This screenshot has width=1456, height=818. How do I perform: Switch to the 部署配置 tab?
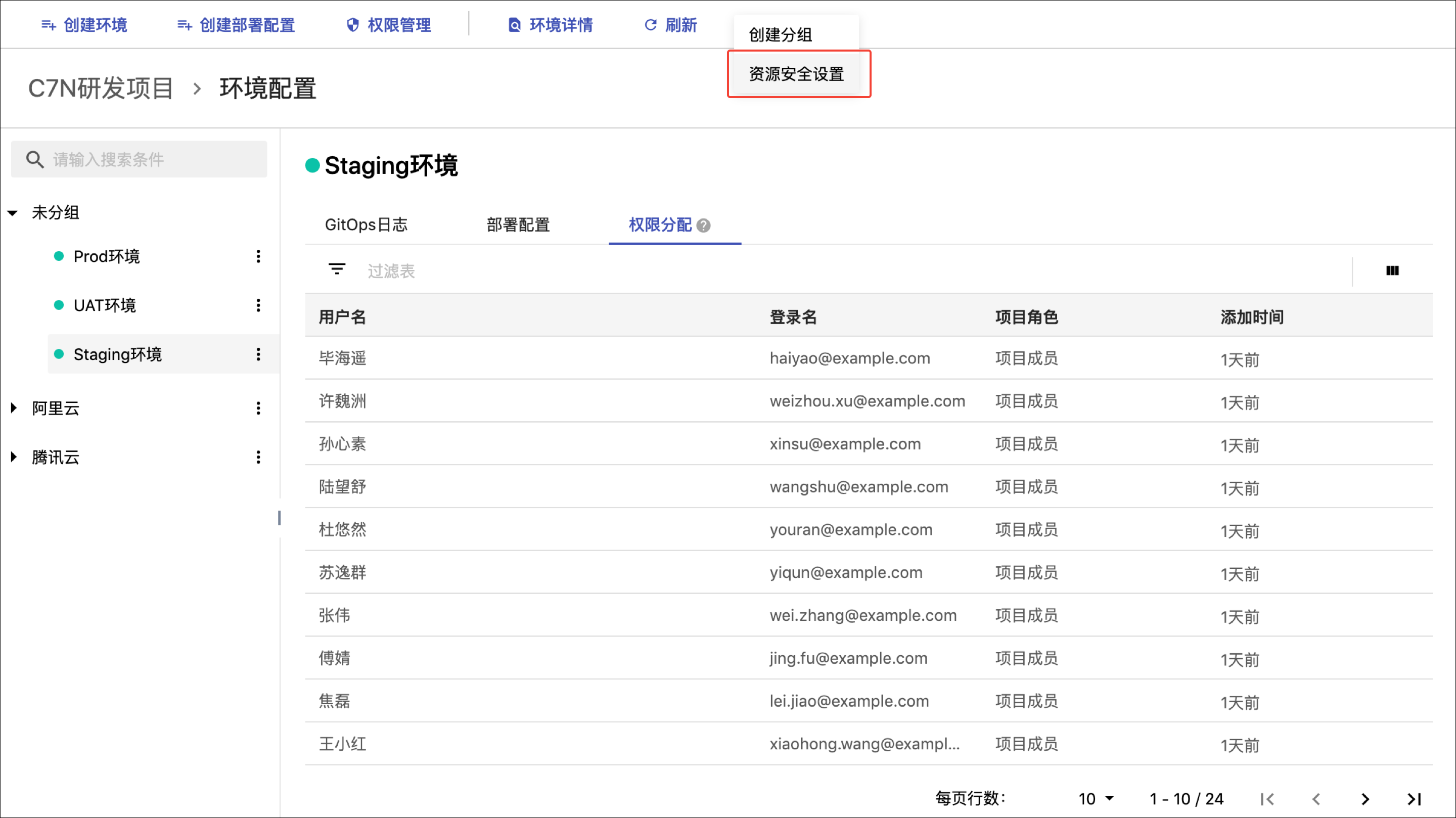(518, 225)
